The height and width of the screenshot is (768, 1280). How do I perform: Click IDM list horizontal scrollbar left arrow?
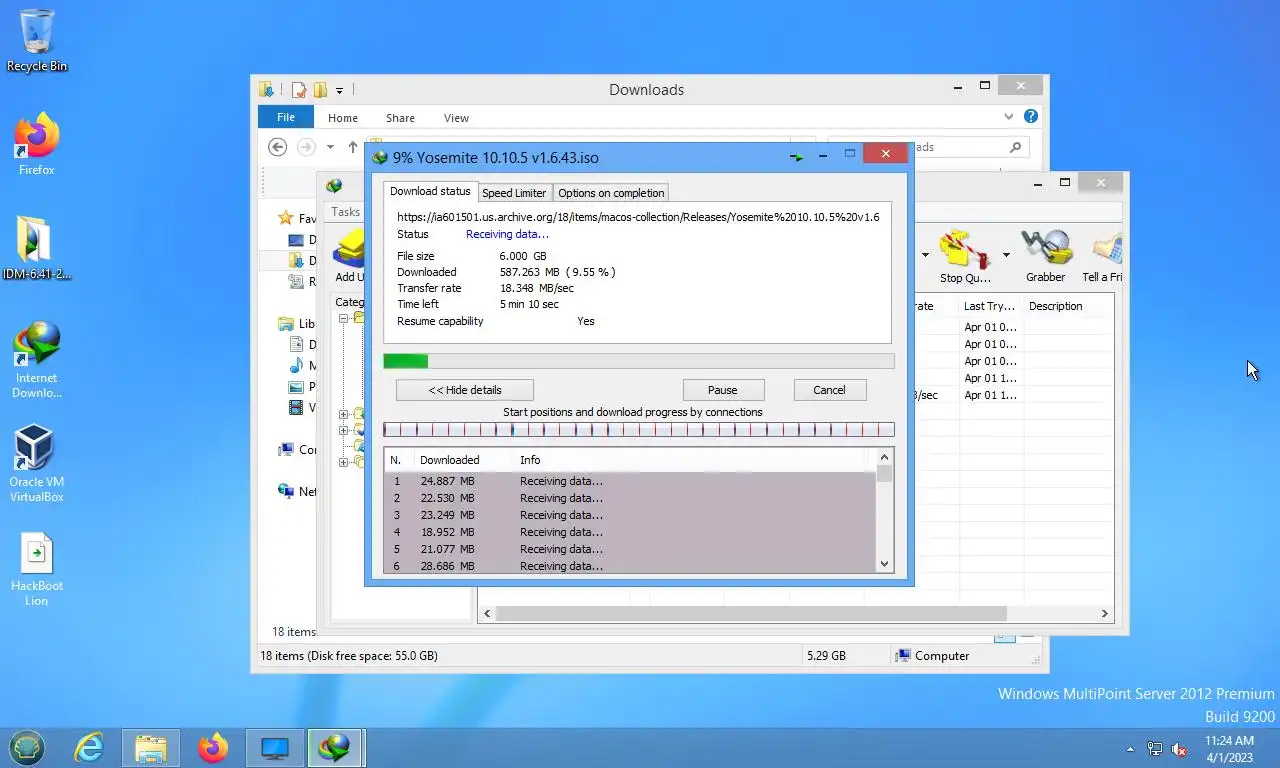tap(487, 613)
